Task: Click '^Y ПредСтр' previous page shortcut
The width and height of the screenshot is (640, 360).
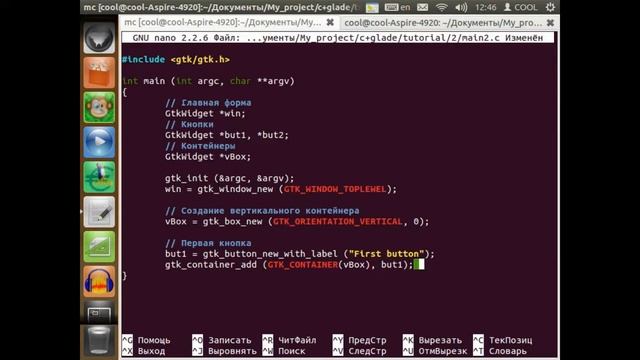Action: tap(360, 340)
